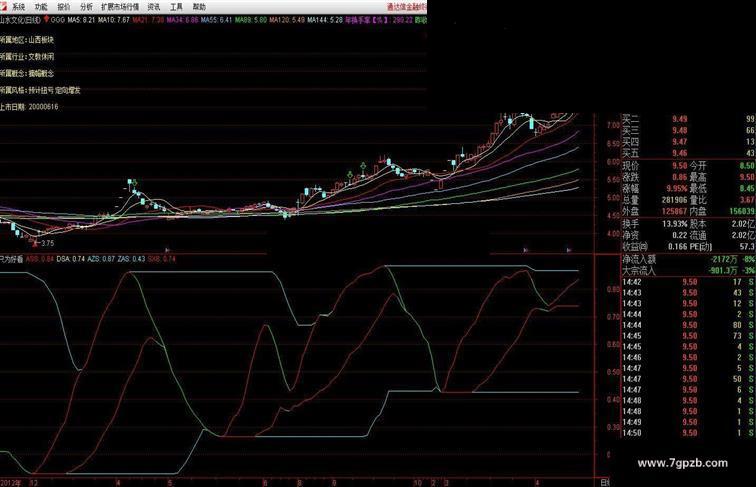Click the 14:45 tick with volume 73

[x=688, y=336]
